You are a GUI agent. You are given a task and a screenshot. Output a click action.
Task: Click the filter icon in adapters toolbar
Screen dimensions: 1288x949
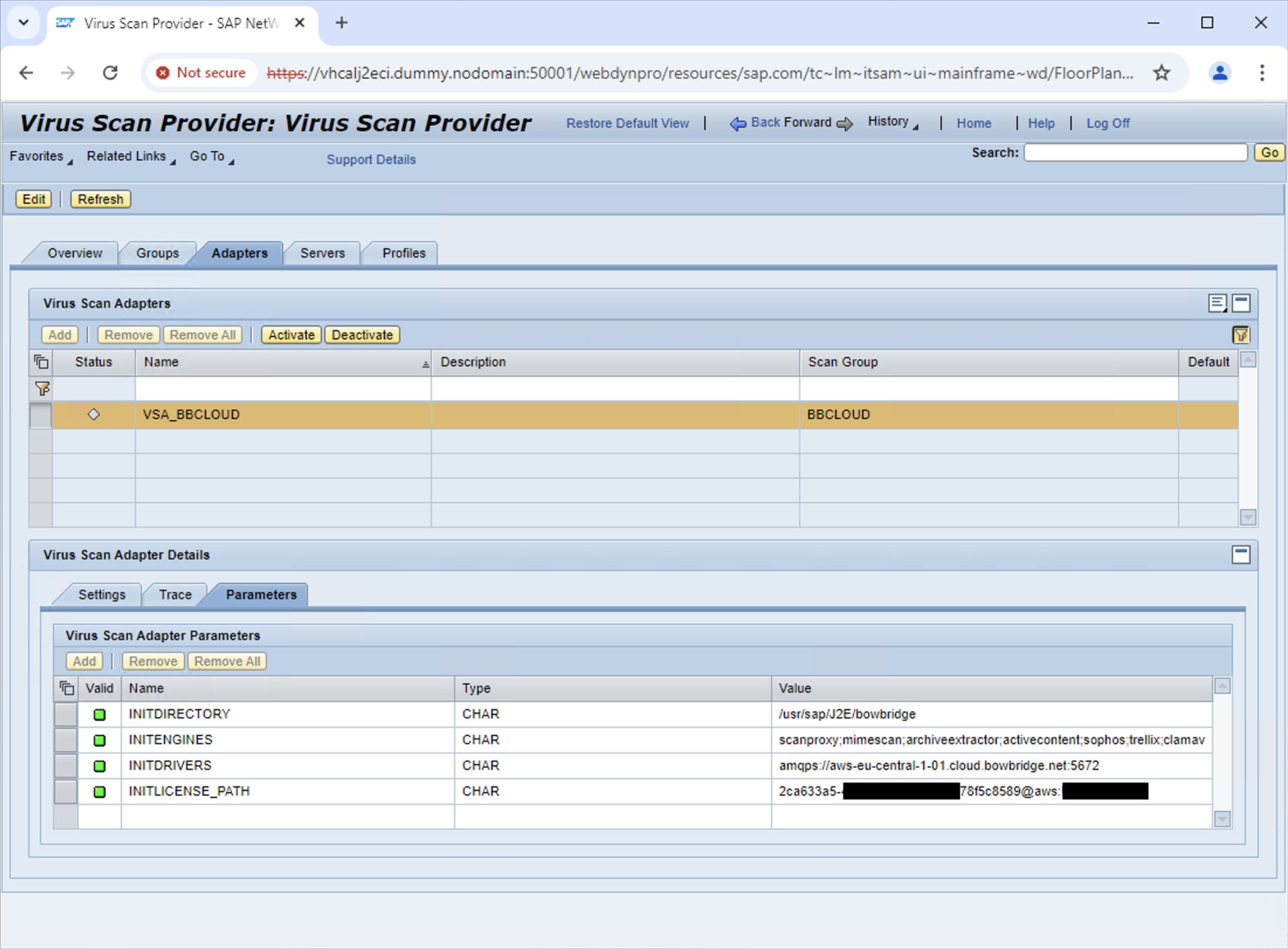1240,334
